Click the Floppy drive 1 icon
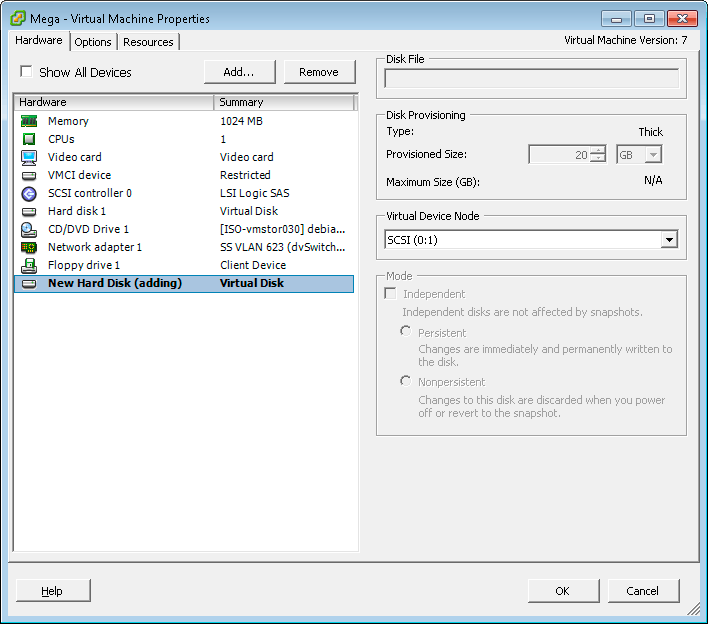 tap(29, 265)
